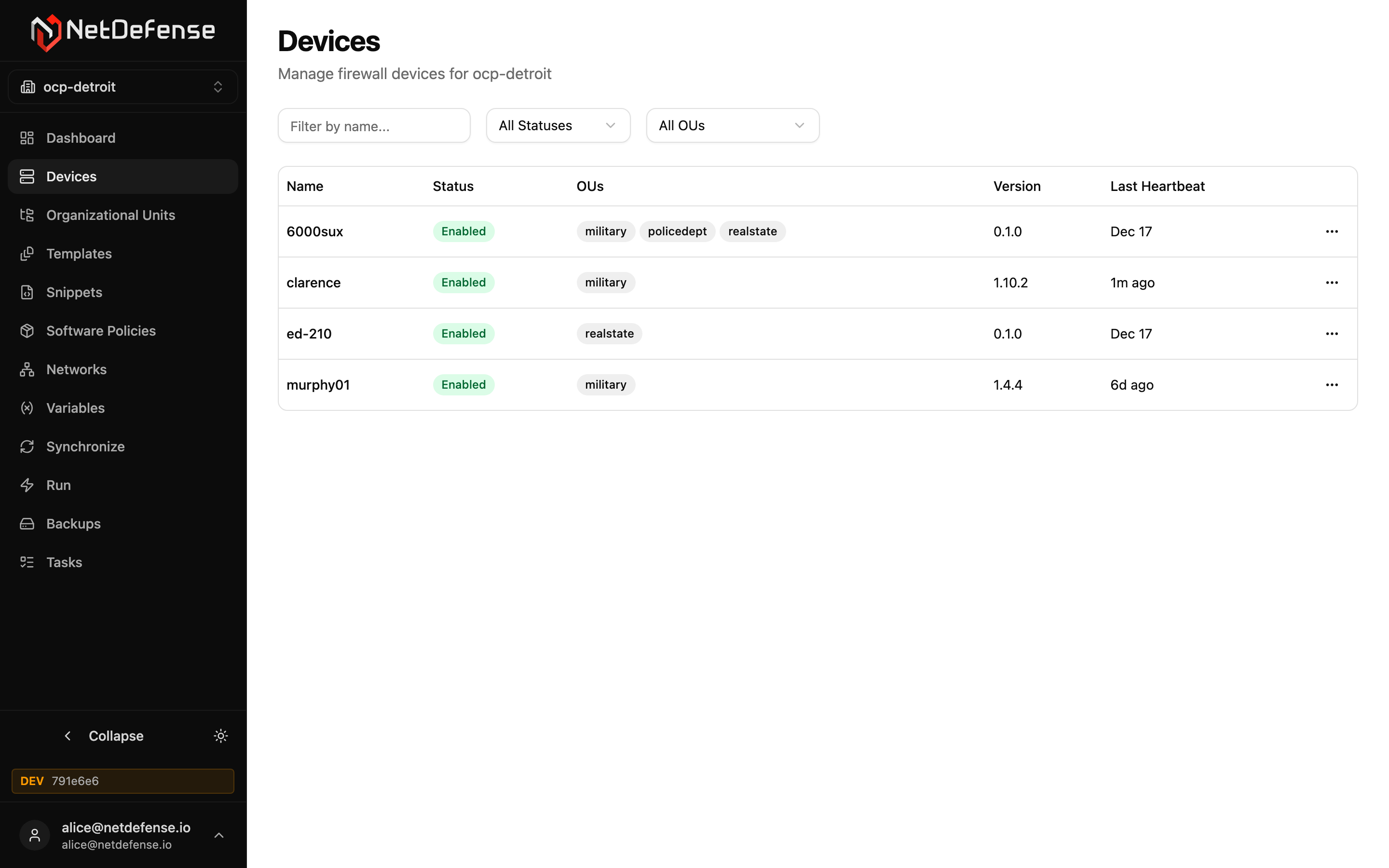Click version 1.10.2 in clarence row
Screen dimensions: 1389x868
1010,283
